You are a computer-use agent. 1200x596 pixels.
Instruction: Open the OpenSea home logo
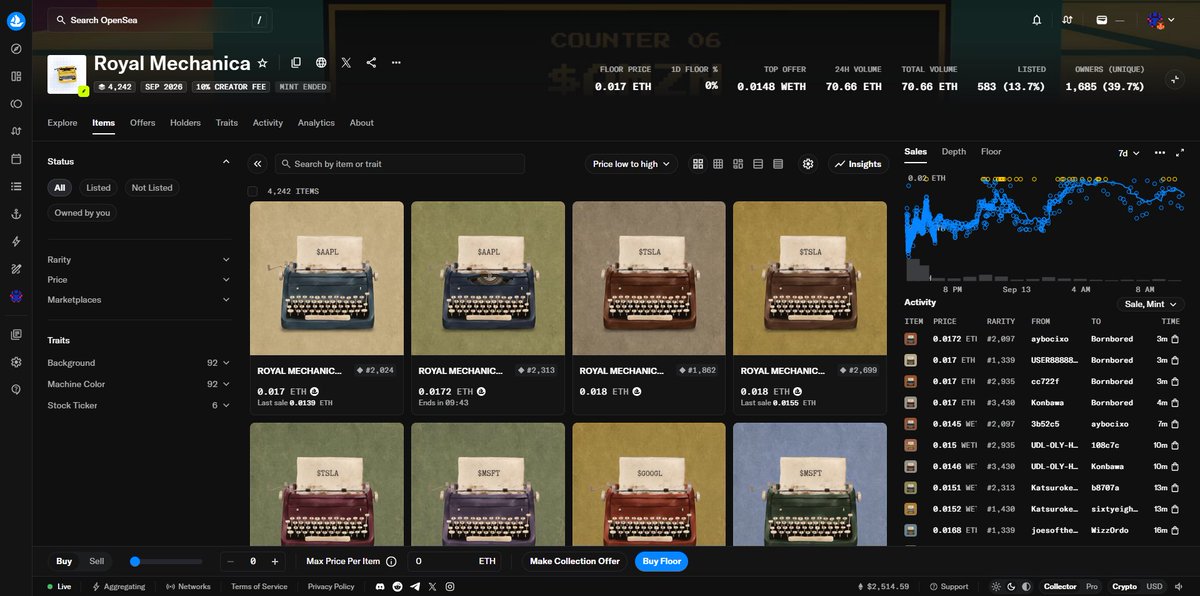coord(16,20)
